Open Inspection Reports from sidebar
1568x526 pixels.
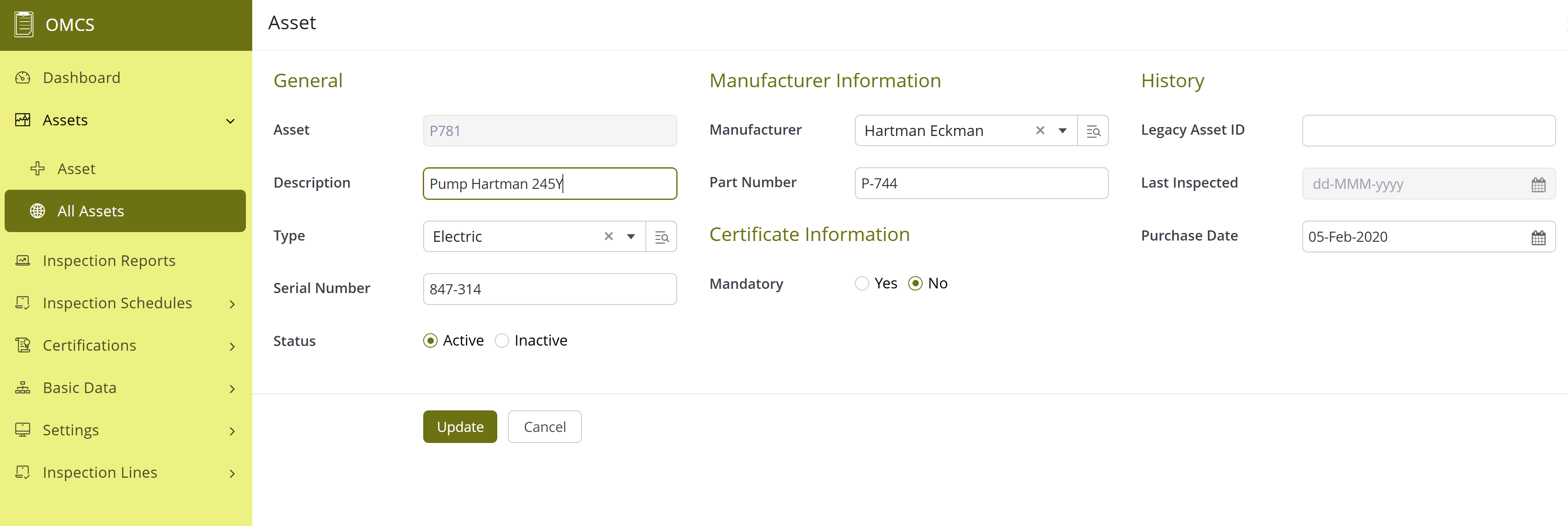[x=109, y=260]
